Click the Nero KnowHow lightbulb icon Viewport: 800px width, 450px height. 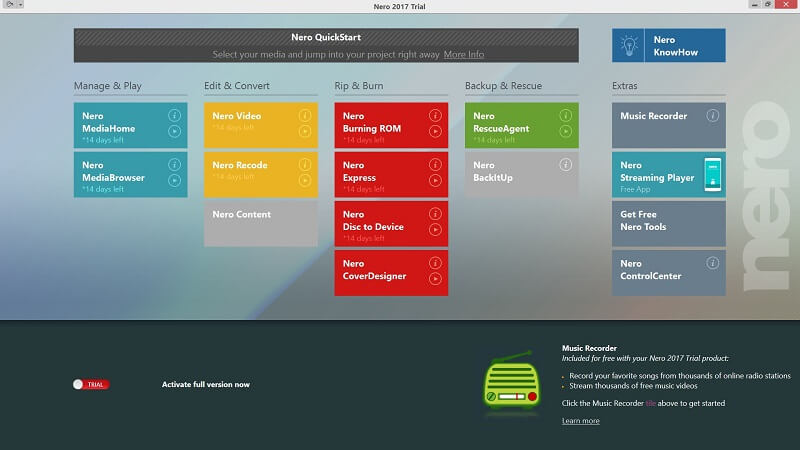(629, 45)
